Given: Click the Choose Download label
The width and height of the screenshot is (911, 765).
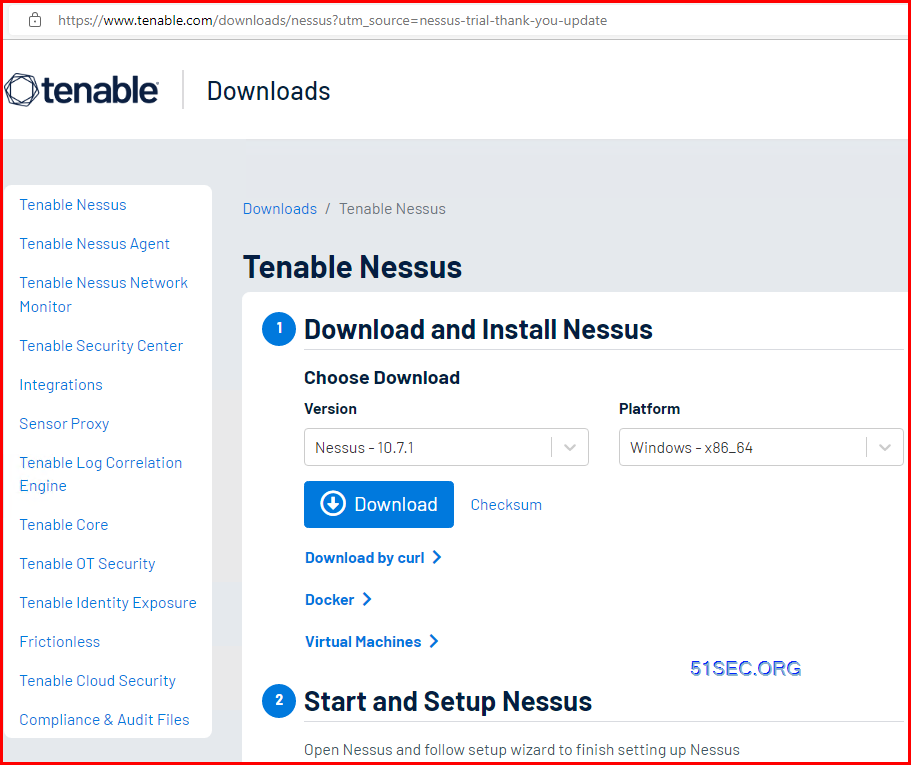Looking at the screenshot, I should 382,378.
